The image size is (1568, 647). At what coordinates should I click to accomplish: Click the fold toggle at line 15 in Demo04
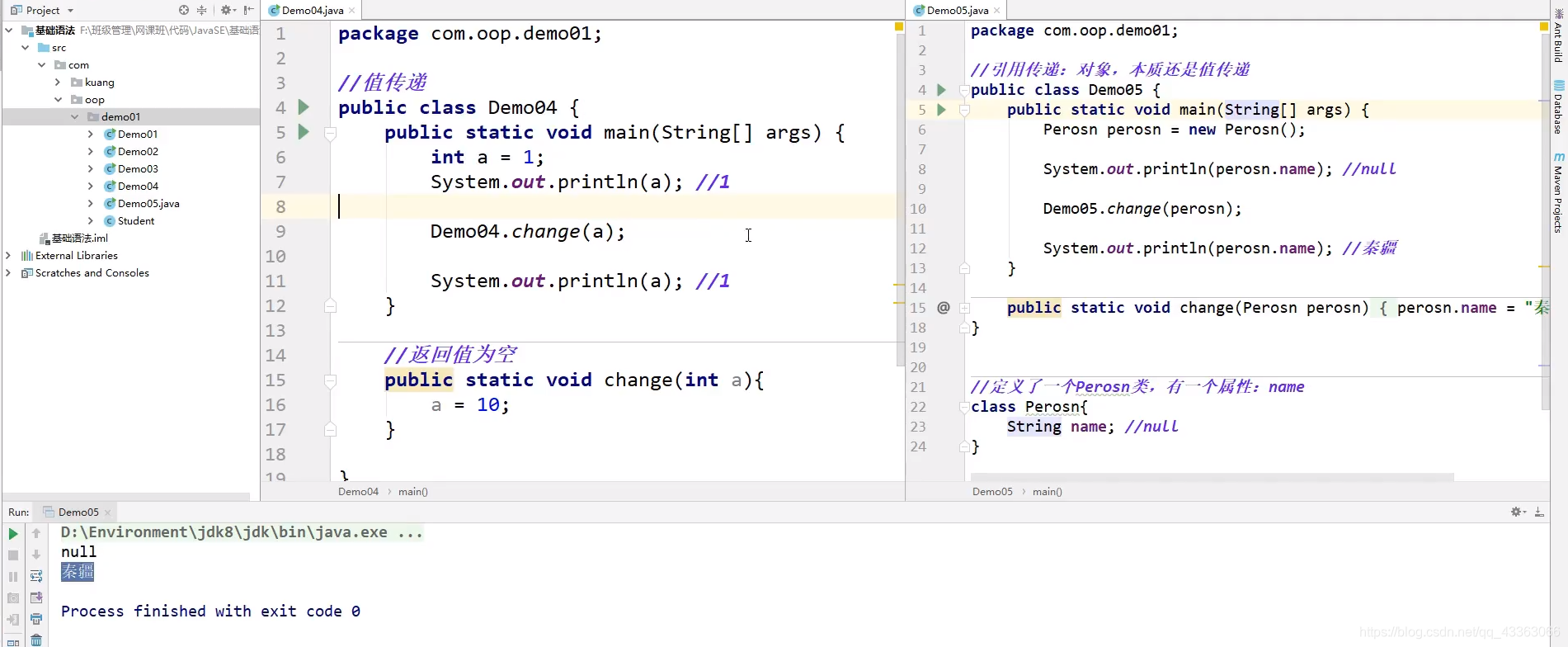(x=330, y=380)
